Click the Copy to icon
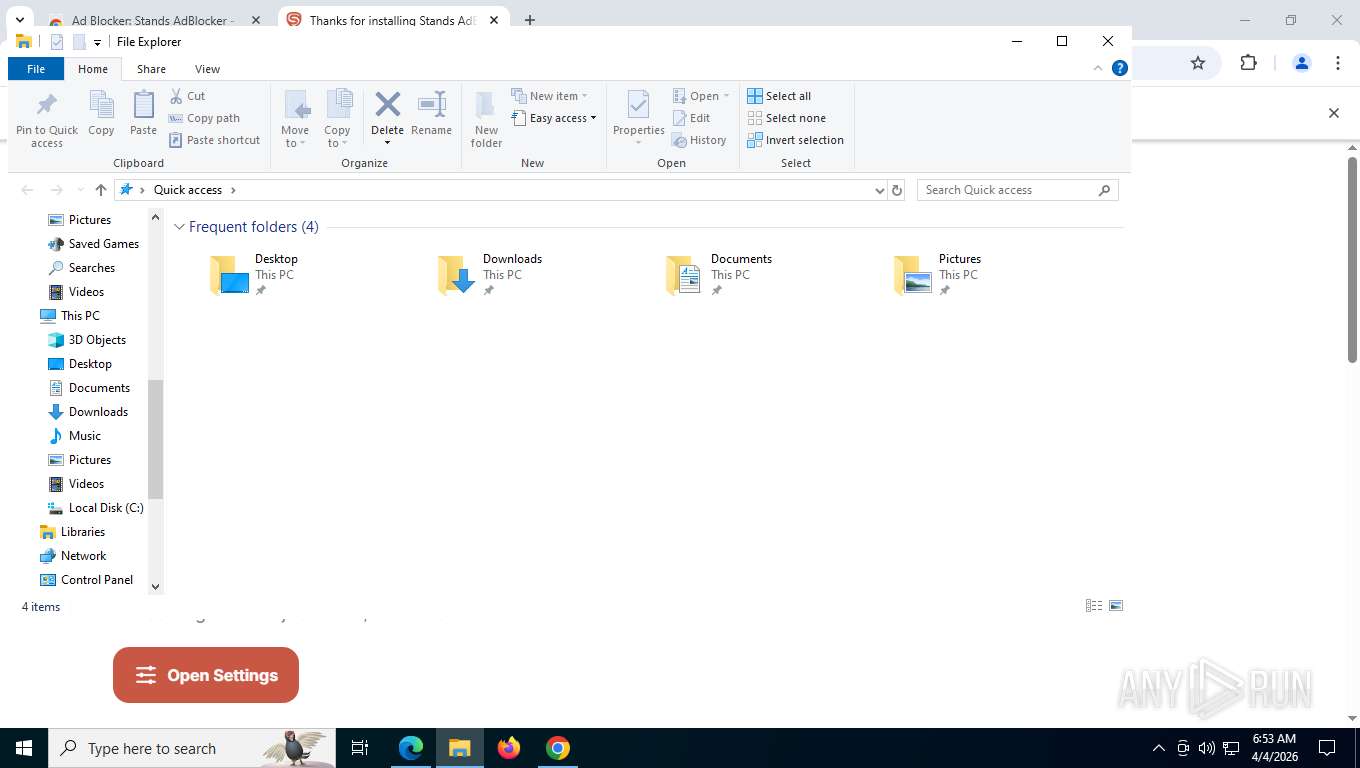The height and width of the screenshot is (768, 1360). pyautogui.click(x=339, y=105)
